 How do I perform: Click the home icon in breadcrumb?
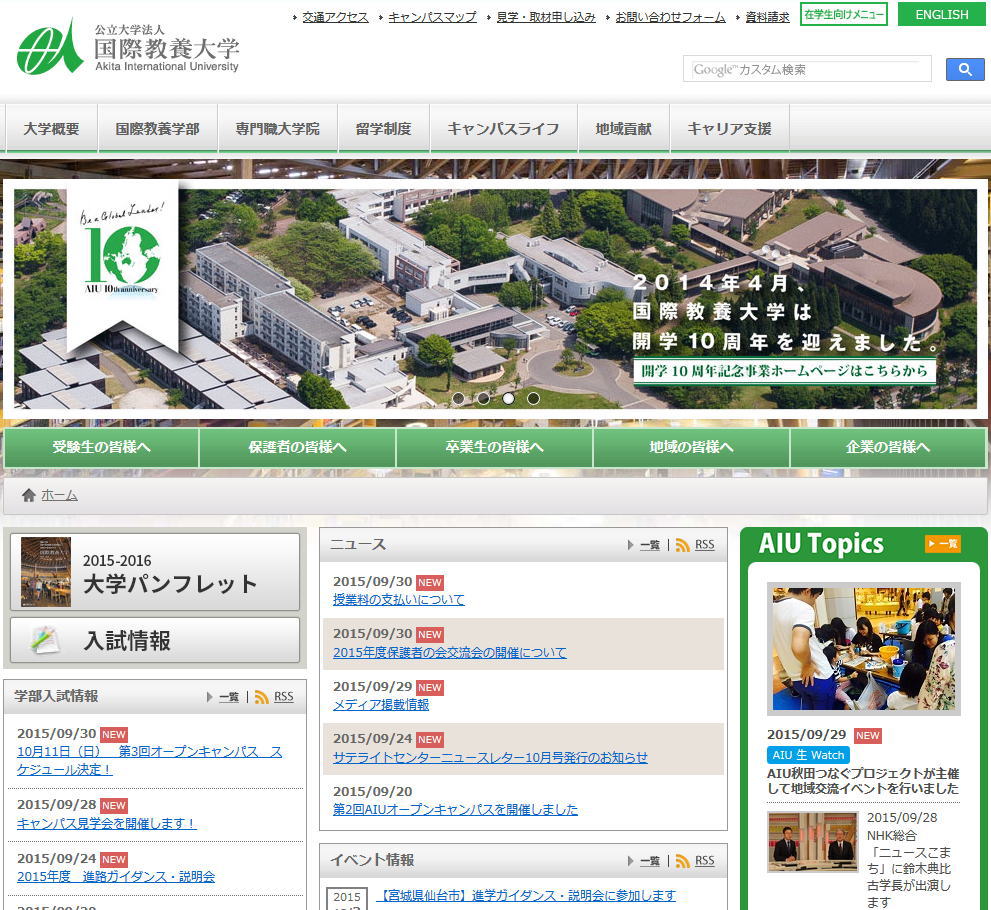click(29, 495)
